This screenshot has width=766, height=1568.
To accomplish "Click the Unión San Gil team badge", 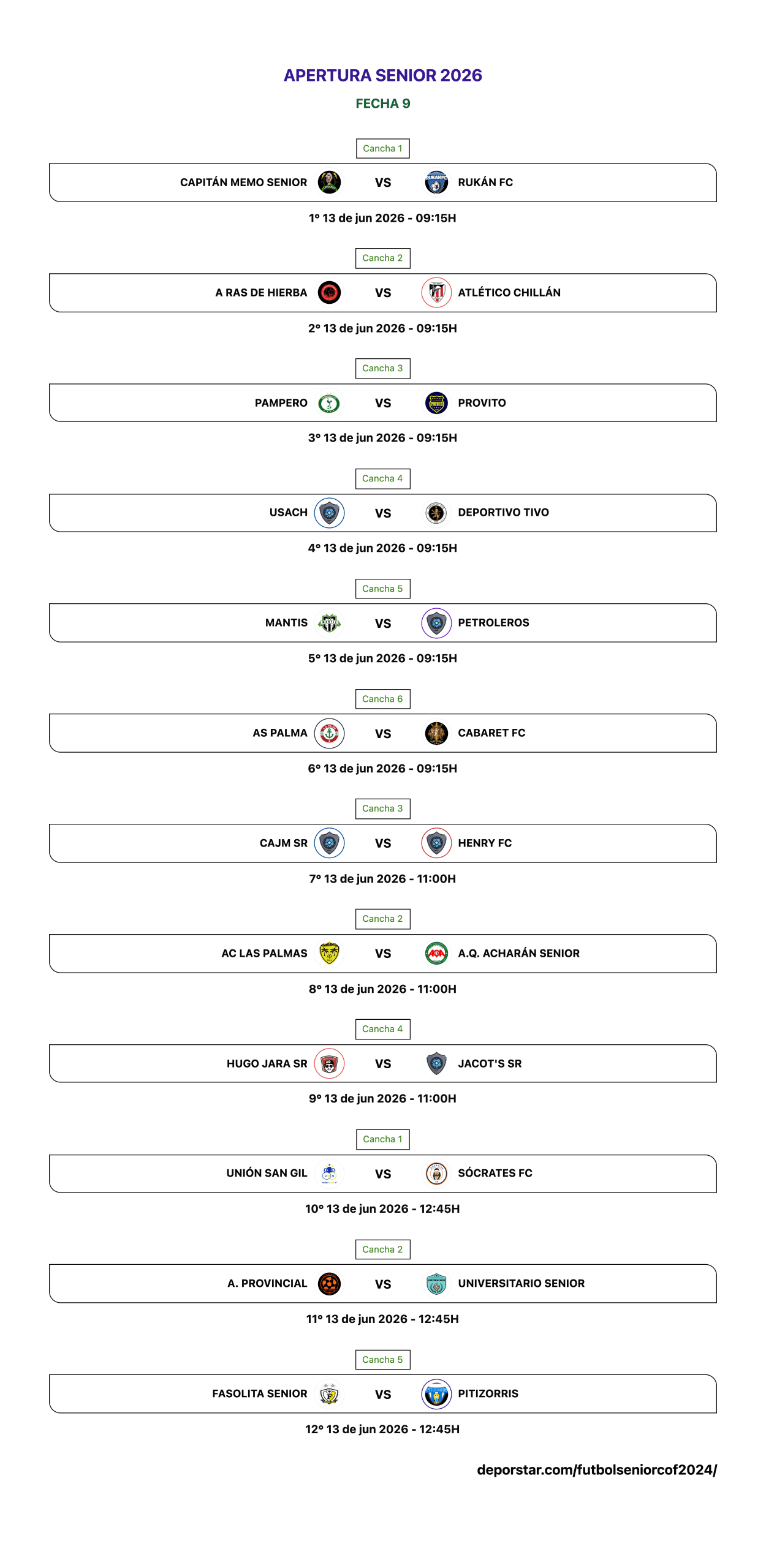I will point(329,1174).
